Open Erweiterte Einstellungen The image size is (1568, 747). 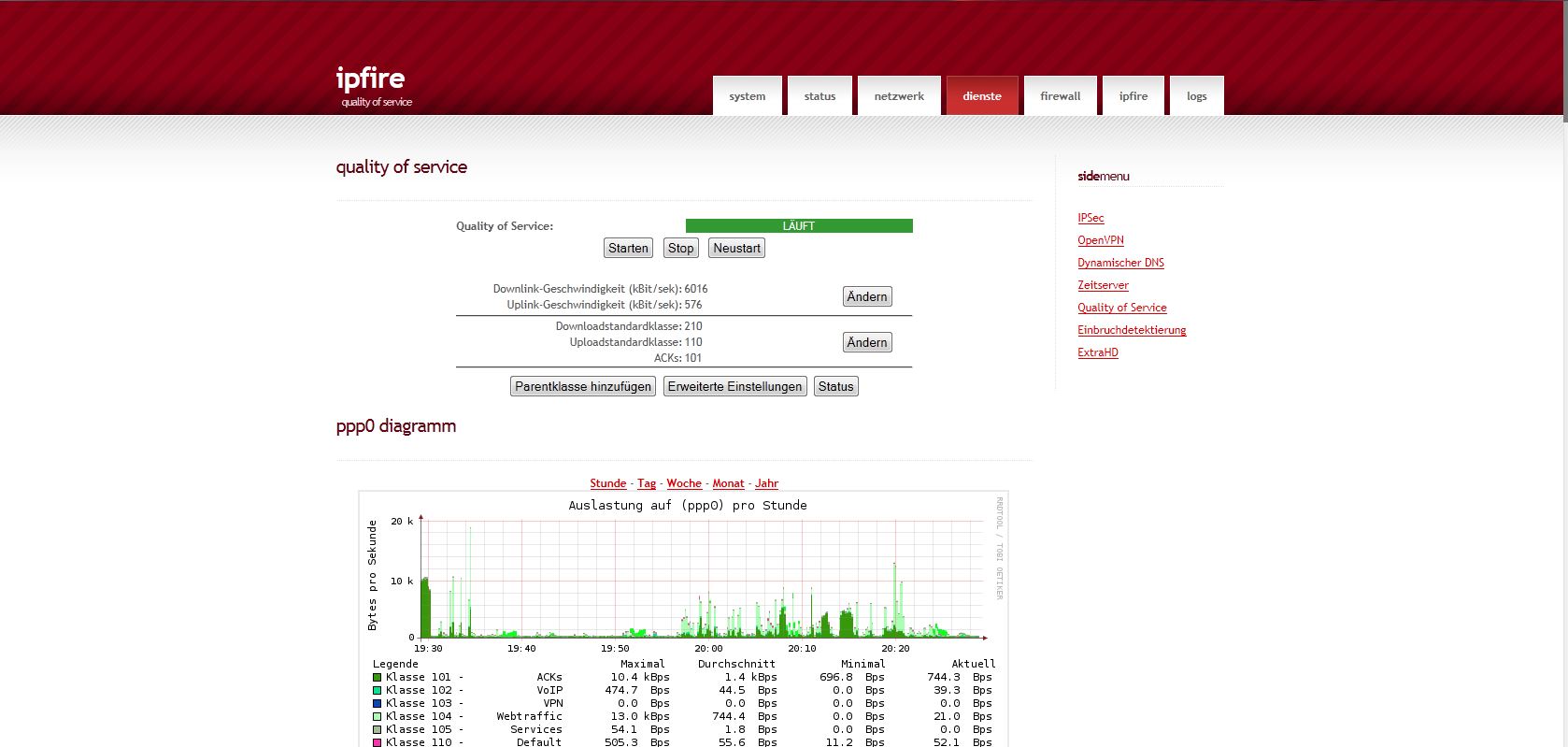(734, 386)
